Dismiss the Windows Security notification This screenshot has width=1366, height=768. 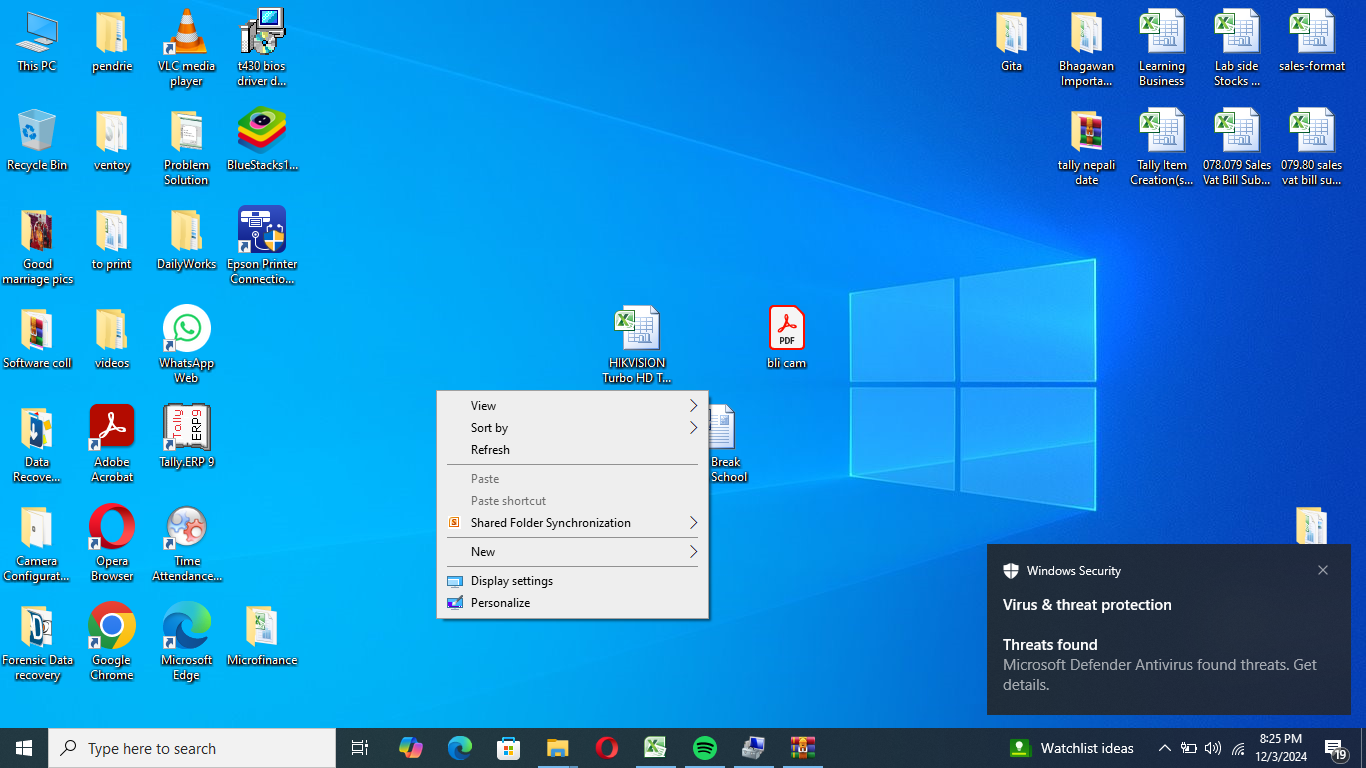[1323, 570]
